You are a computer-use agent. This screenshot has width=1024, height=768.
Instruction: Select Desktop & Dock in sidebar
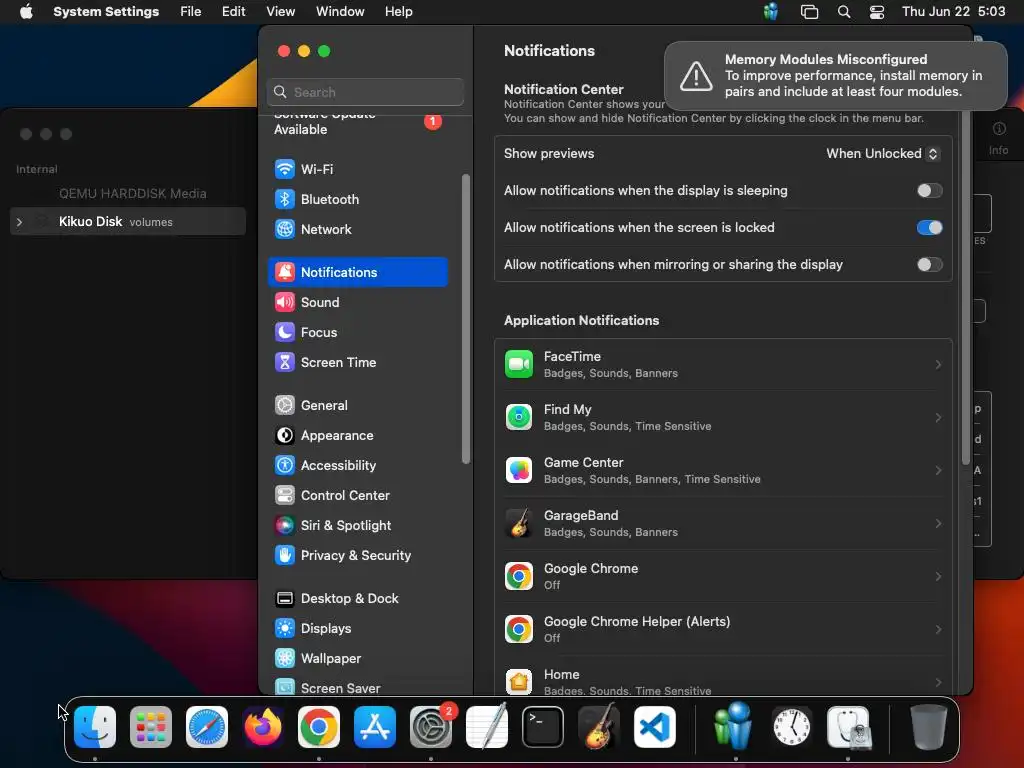tap(357, 599)
